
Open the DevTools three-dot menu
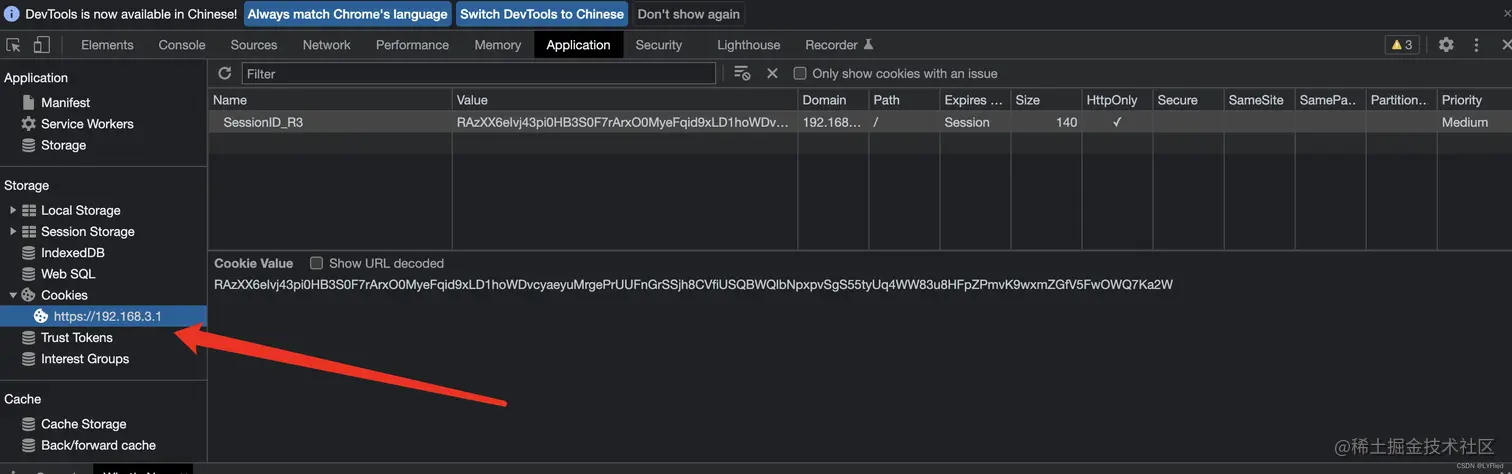pyautogui.click(x=1476, y=45)
